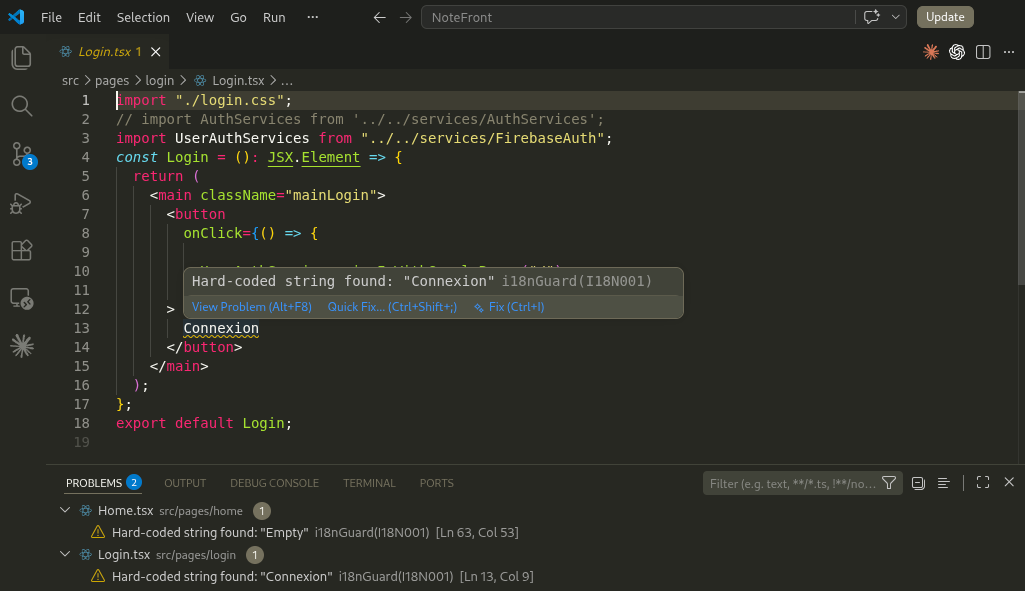Open Source Control view with 3 changes
The height and width of the screenshot is (591, 1025).
point(23,155)
